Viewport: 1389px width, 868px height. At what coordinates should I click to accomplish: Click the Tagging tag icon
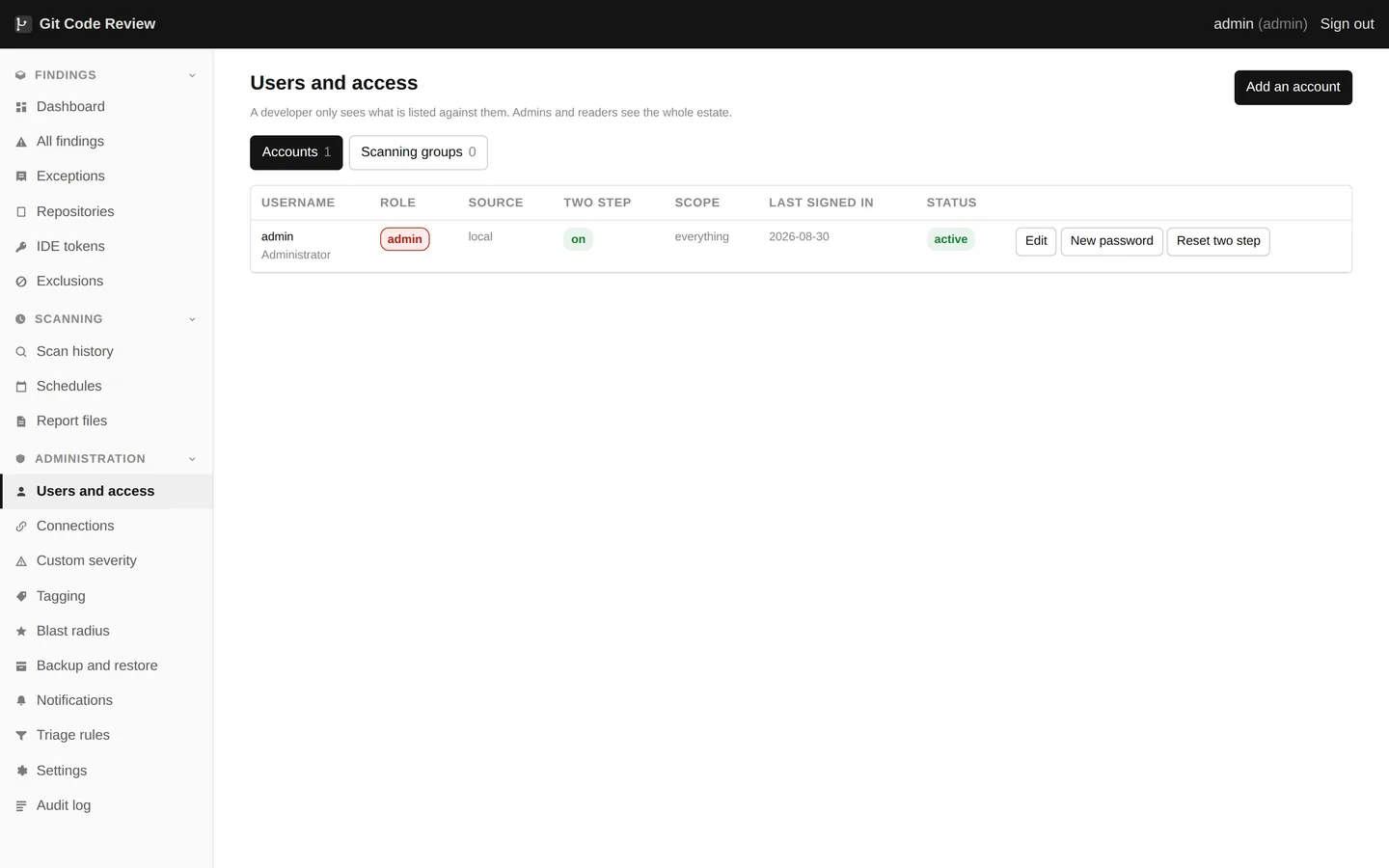21,597
